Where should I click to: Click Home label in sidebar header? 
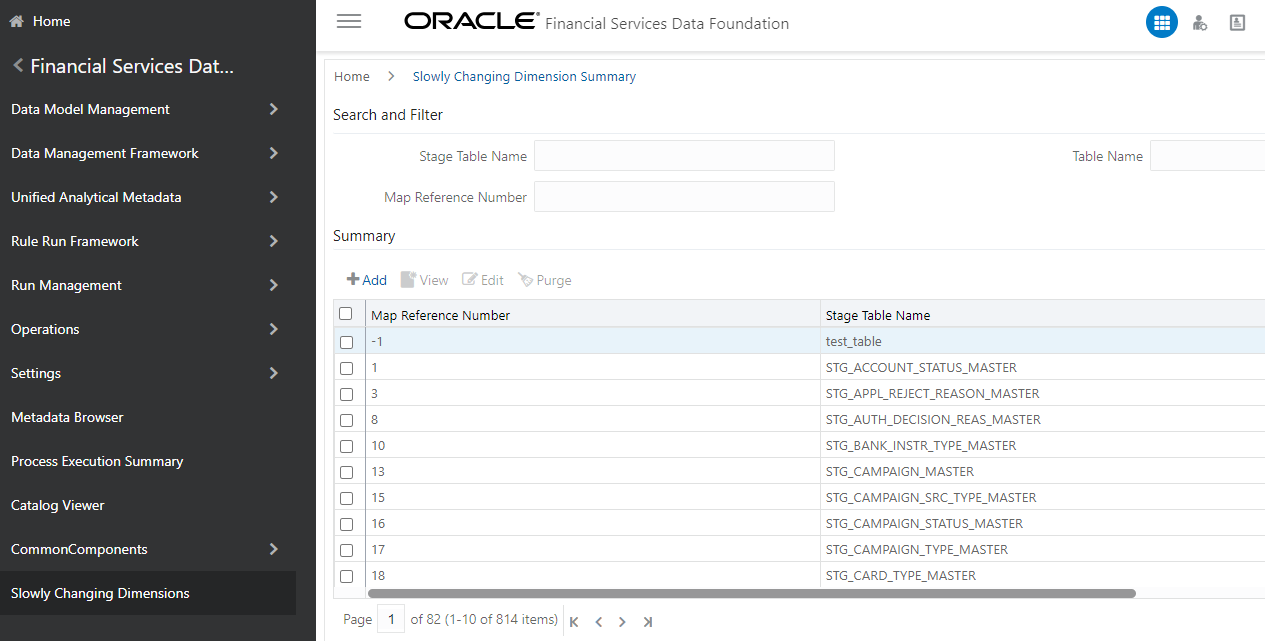click(52, 21)
